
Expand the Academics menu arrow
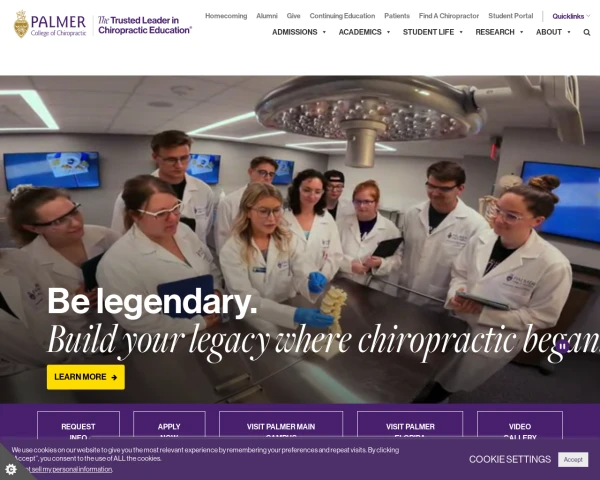pos(388,32)
